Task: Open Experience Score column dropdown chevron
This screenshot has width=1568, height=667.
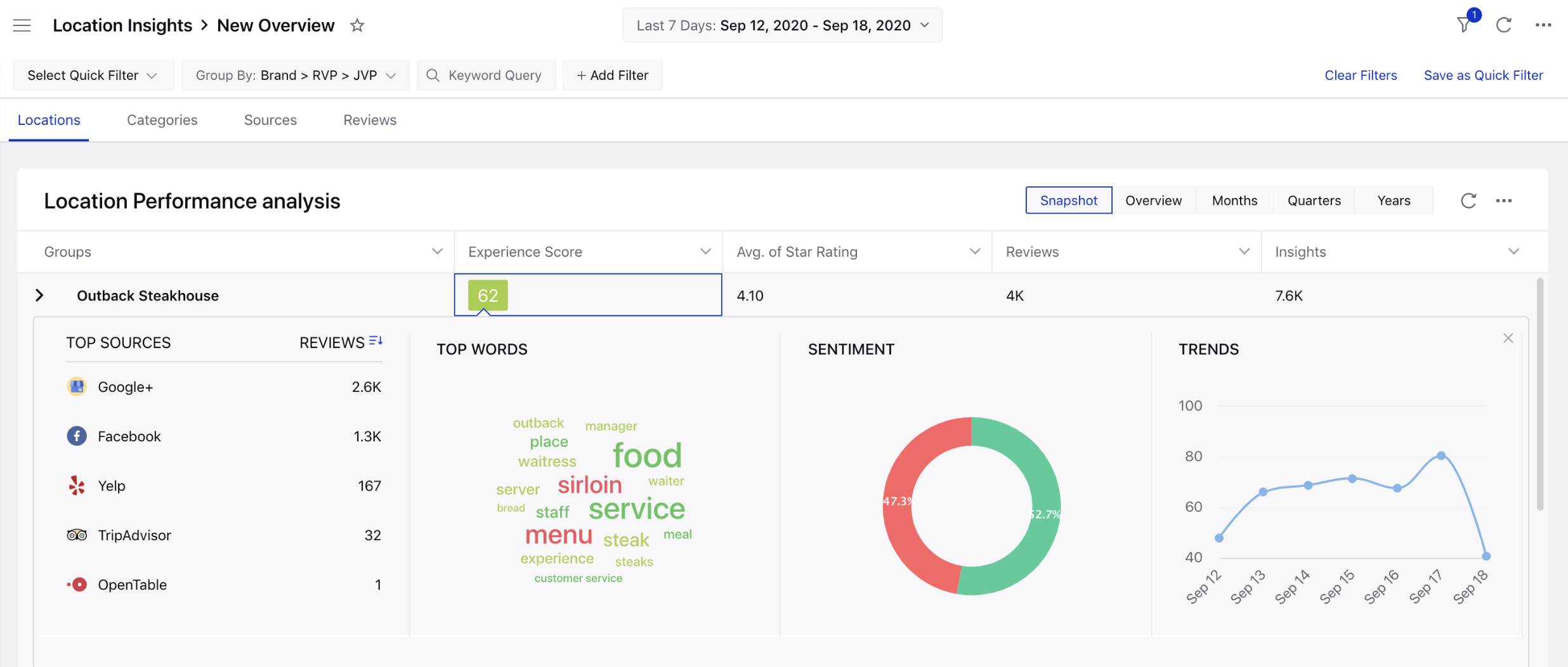Action: [705, 252]
